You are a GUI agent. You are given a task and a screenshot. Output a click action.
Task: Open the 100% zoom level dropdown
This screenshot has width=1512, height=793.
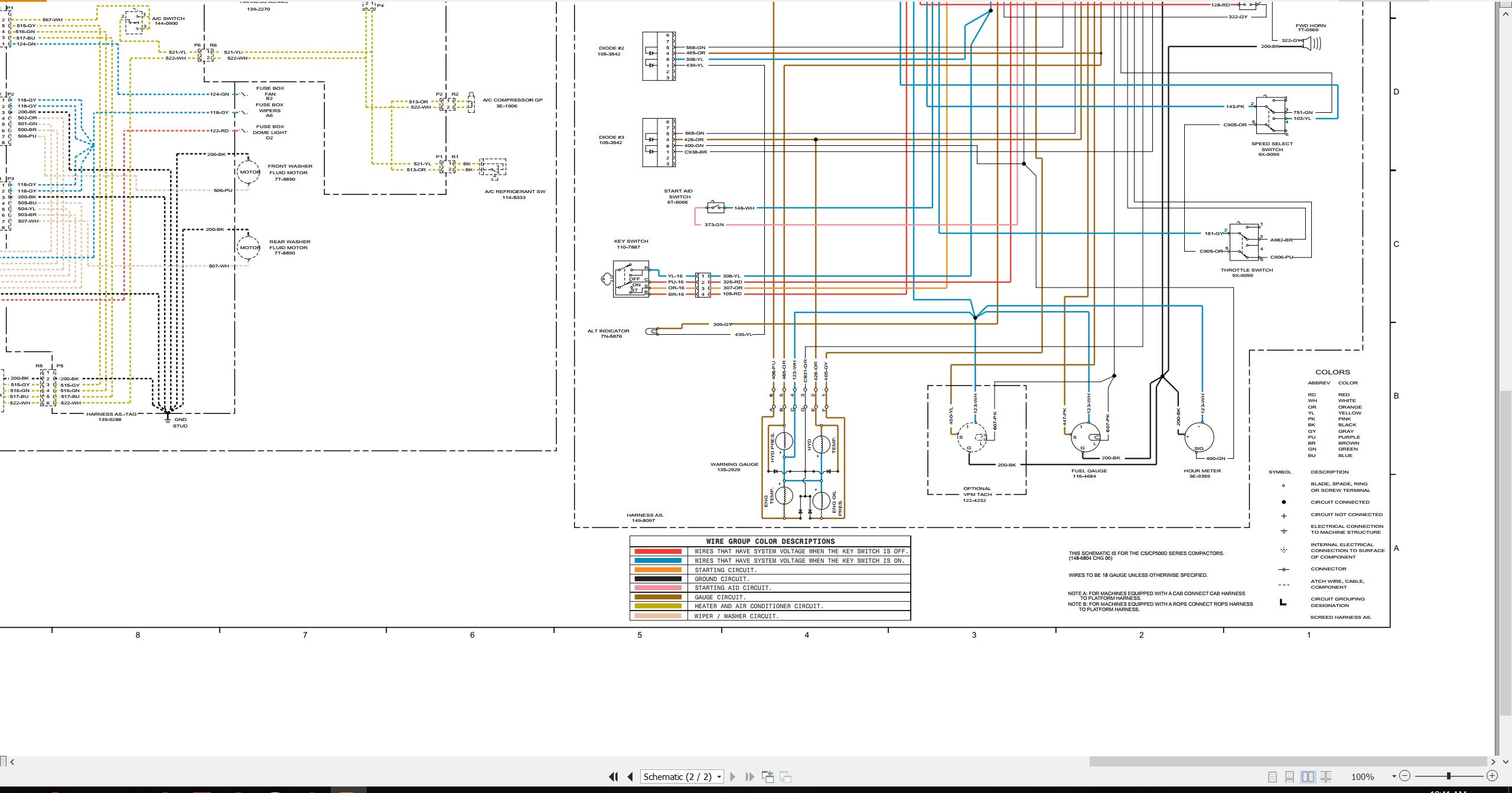point(1394,776)
